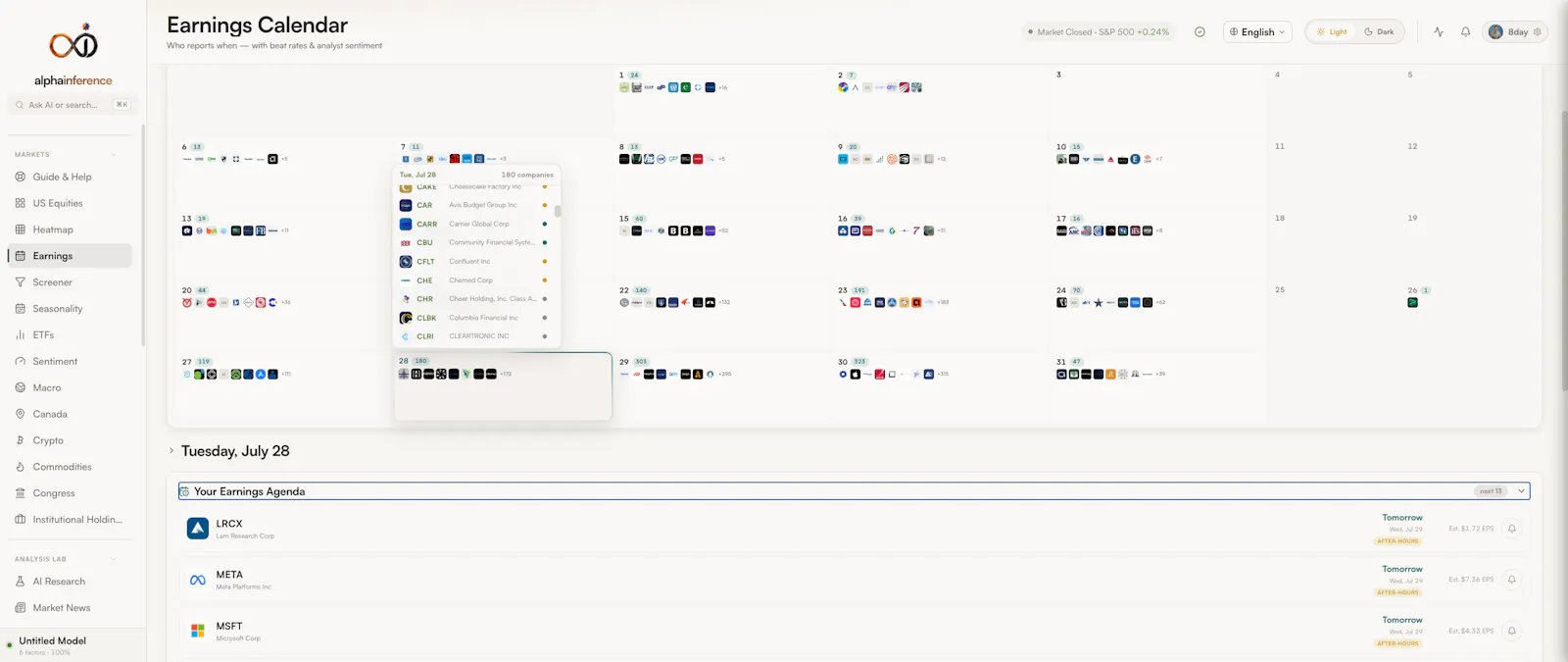Click the Lam Research logo icon
1568x662 pixels.
tap(198, 529)
